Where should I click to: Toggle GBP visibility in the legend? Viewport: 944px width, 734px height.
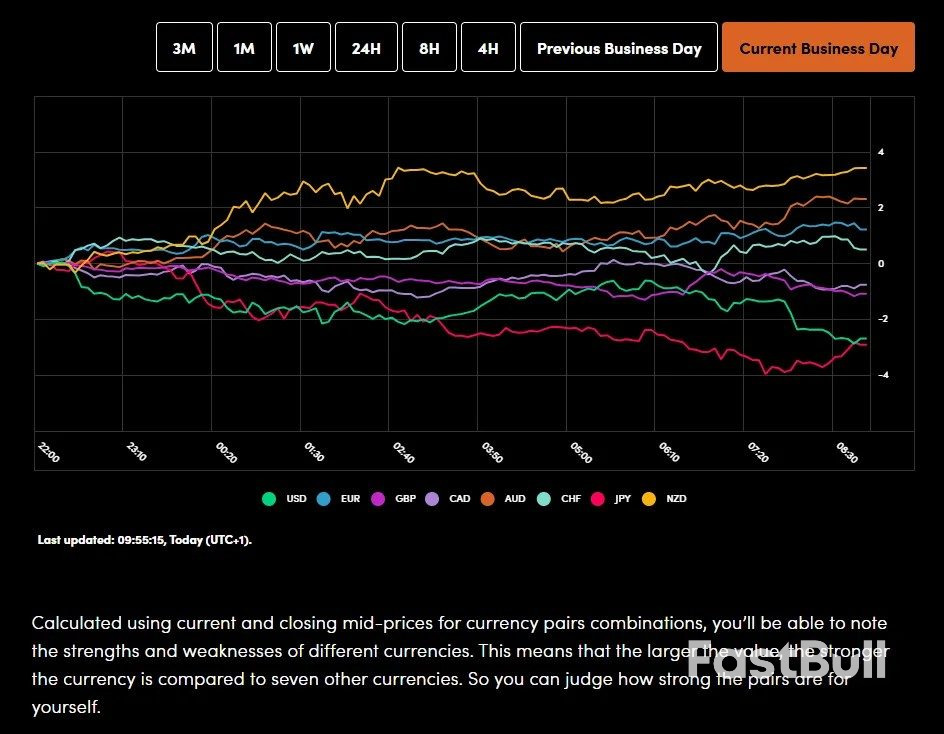tap(377, 499)
